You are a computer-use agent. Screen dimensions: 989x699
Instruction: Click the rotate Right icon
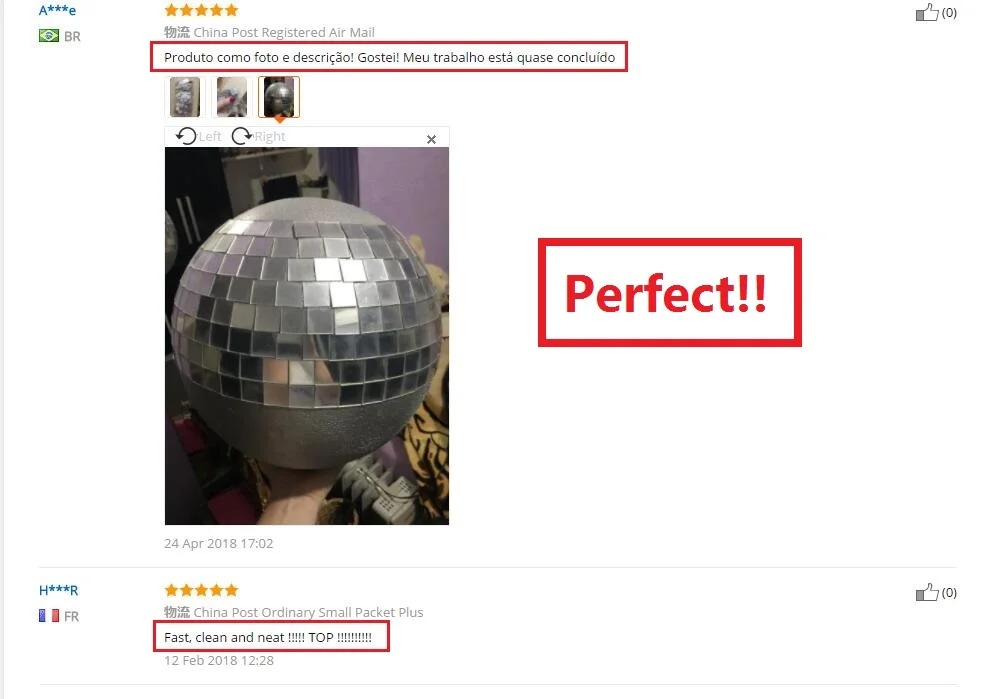coord(242,136)
